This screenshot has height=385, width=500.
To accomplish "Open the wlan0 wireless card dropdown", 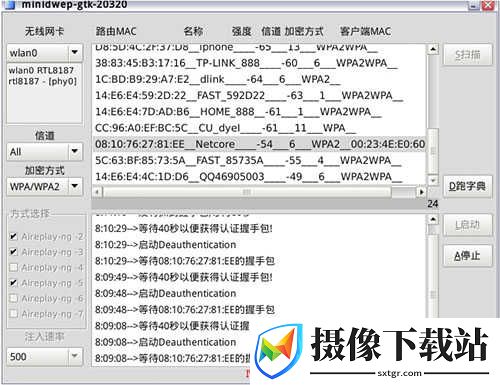I will [x=75, y=52].
